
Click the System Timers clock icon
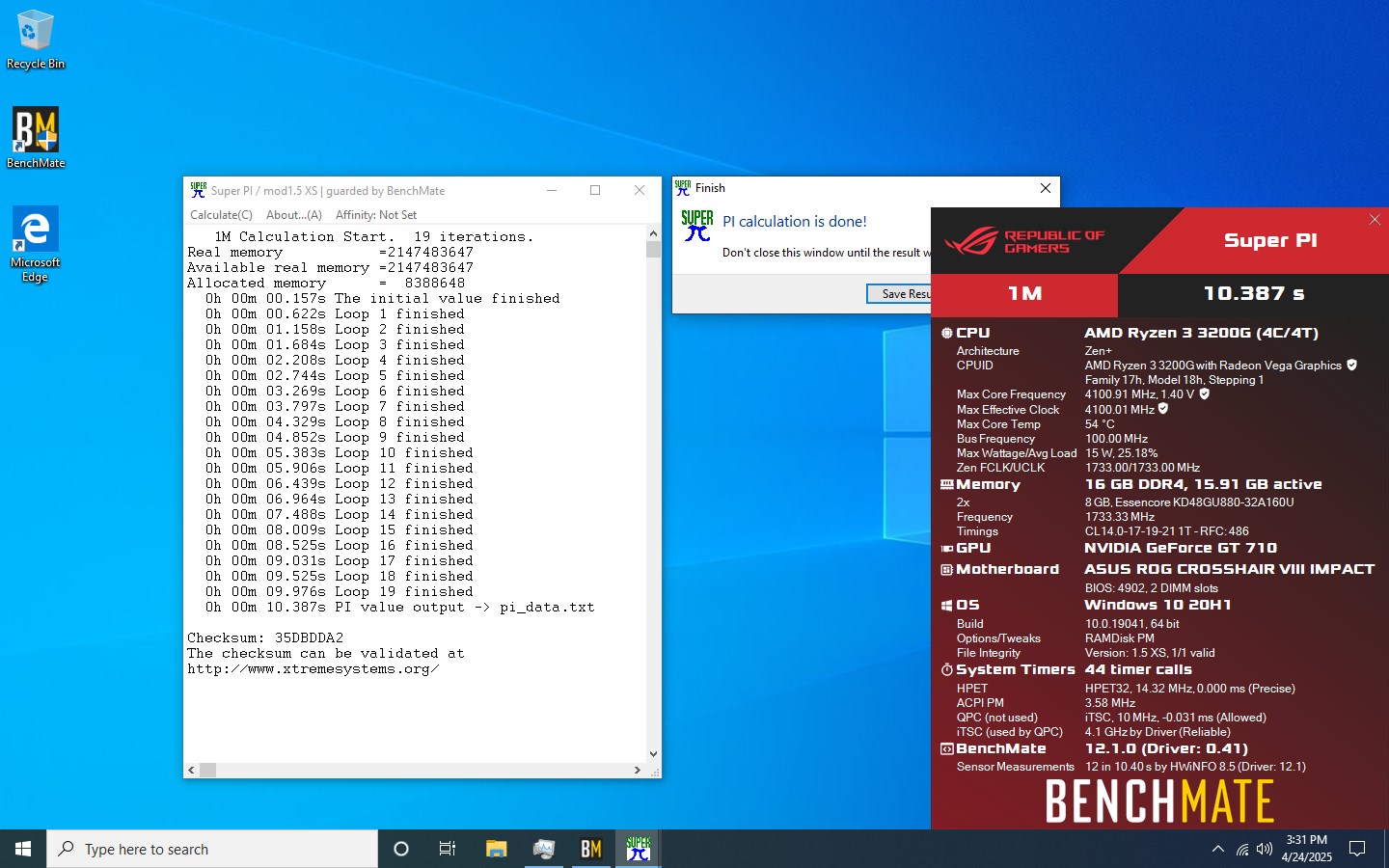tap(946, 669)
